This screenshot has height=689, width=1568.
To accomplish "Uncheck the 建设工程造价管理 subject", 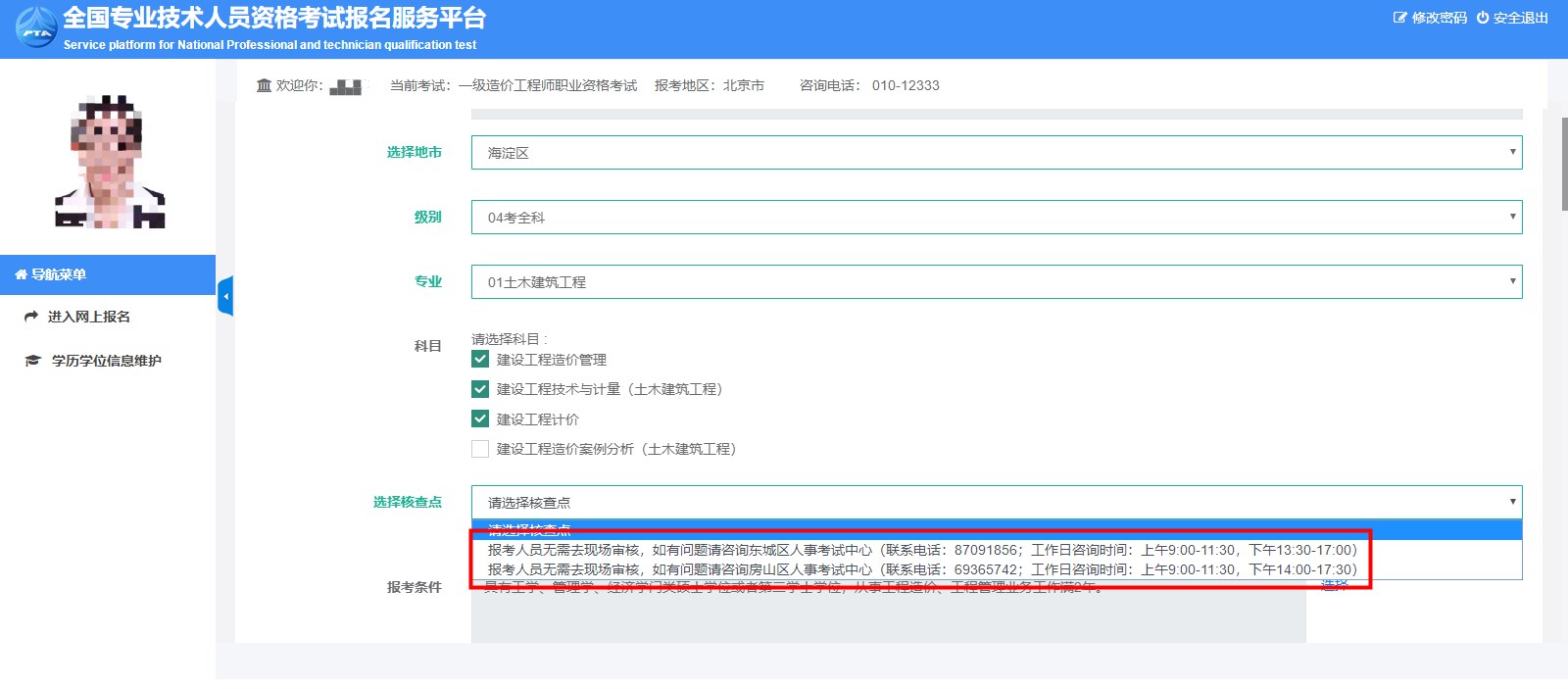I will pyautogui.click(x=480, y=360).
